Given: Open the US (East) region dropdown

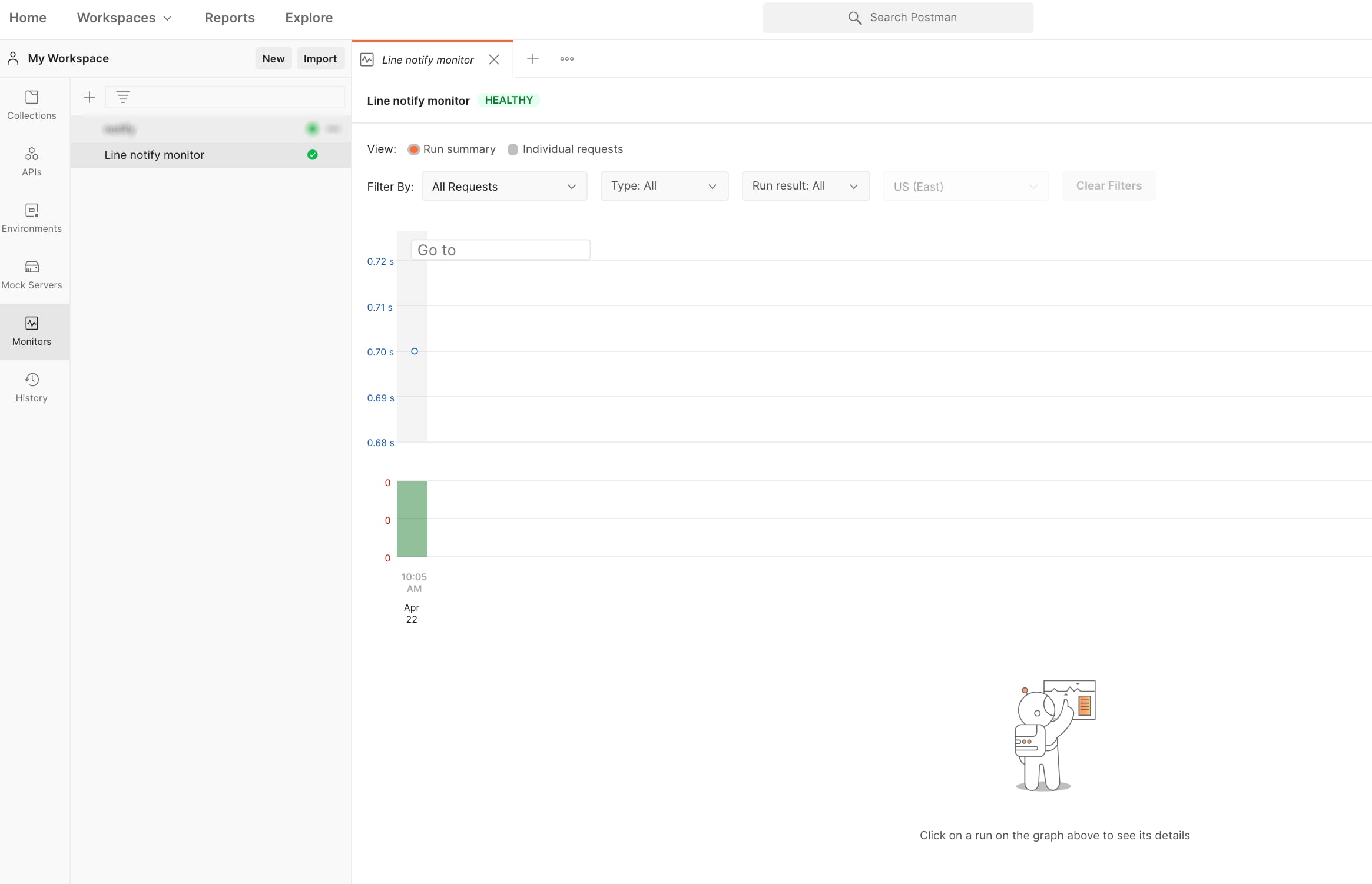Looking at the screenshot, I should pos(966,186).
